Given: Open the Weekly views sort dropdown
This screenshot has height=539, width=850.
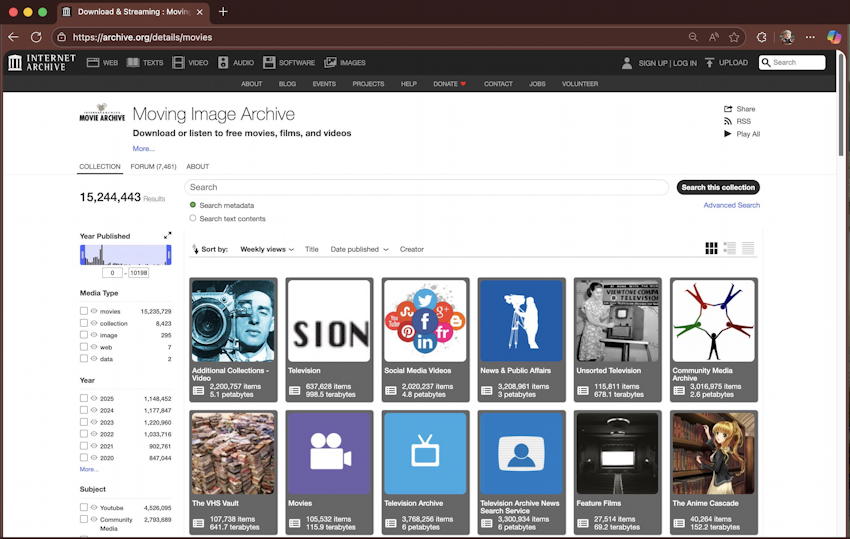Looking at the screenshot, I should [x=267, y=249].
